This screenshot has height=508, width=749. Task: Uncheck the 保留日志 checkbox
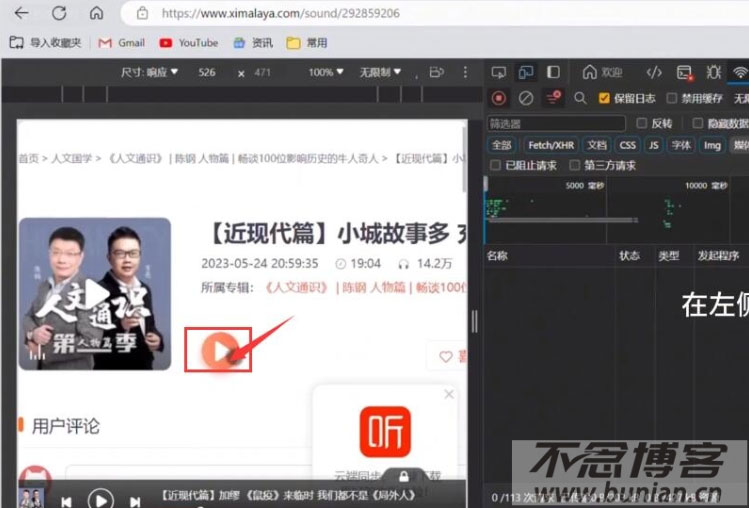[x=604, y=98]
